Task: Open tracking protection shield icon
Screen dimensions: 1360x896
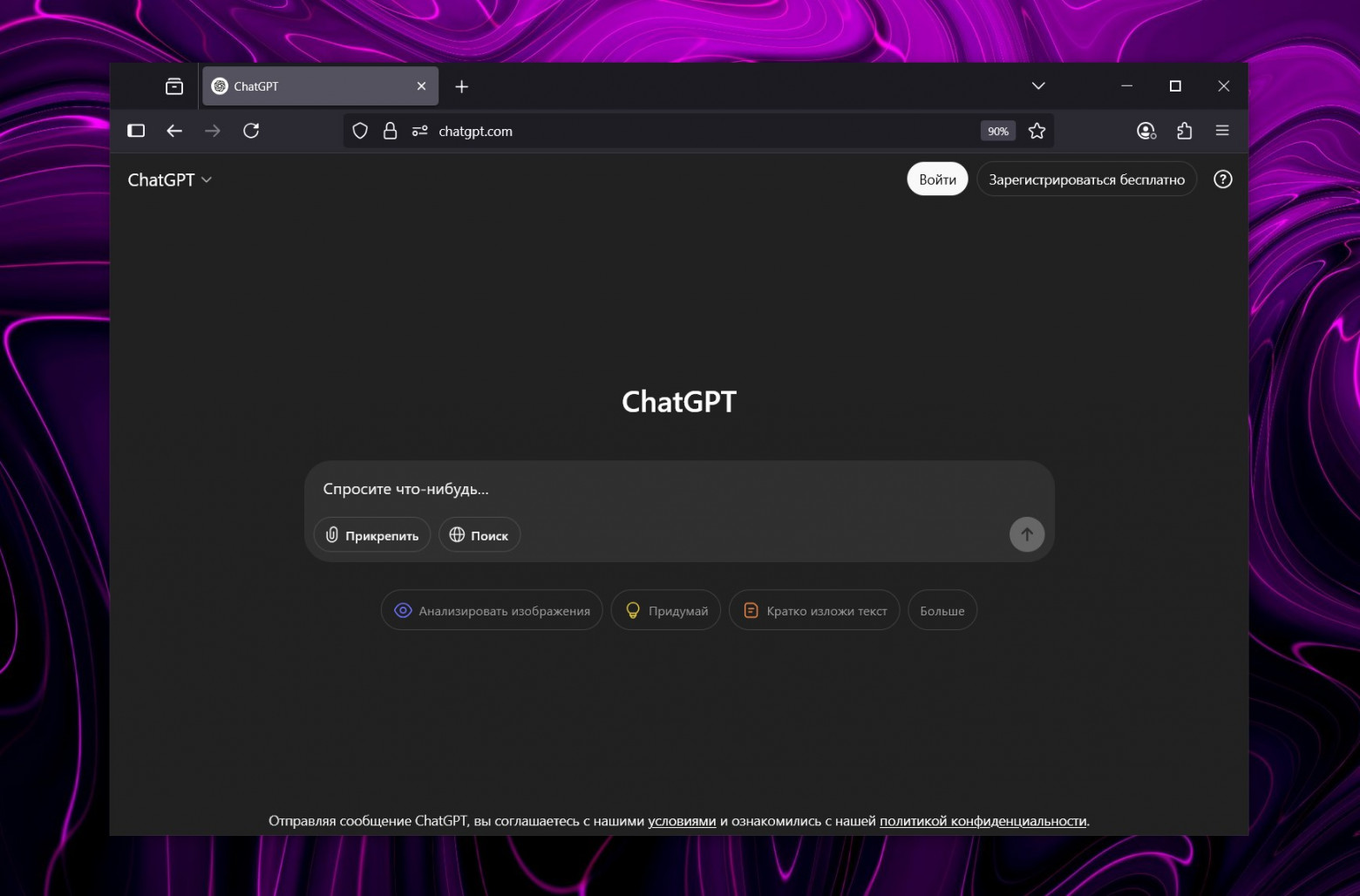Action: pyautogui.click(x=360, y=131)
